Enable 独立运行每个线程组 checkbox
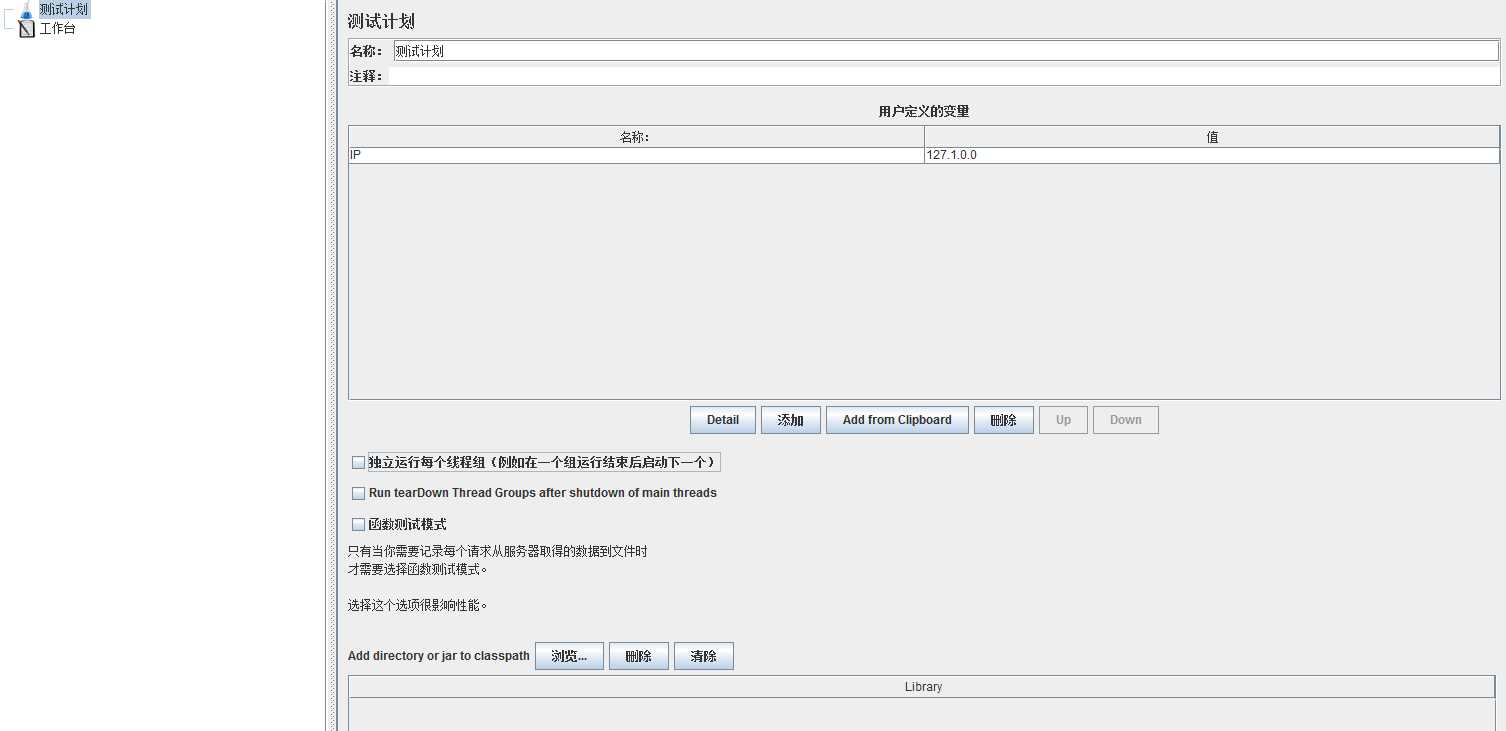Viewport: 1506px width, 731px height. coord(358,463)
